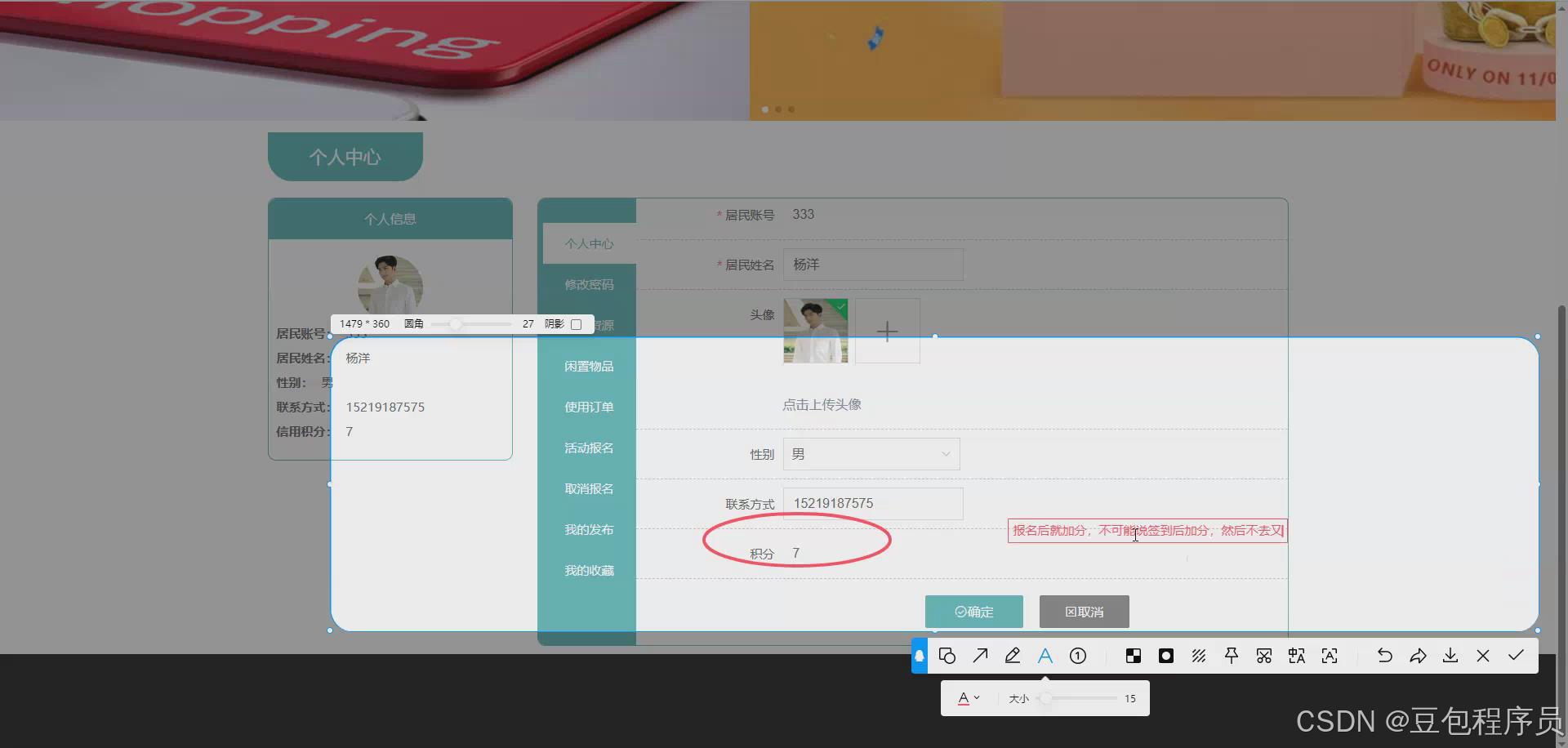Click the QQ penguin icon on the screenshot toolbar
This screenshot has height=748, width=1568.
[920, 656]
